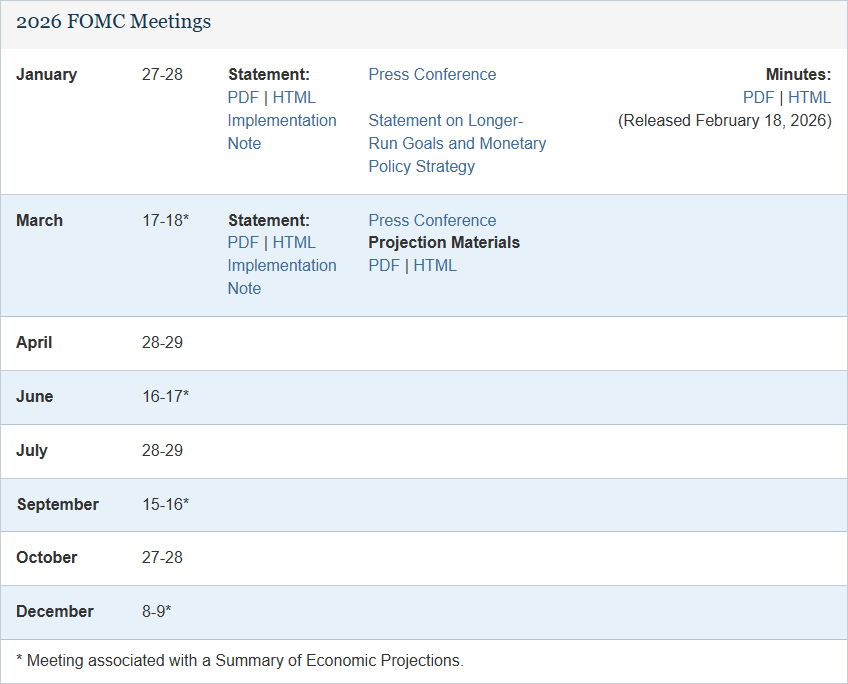The image size is (848, 684).
Task: Click the 'March' month label
Action: pos(39,221)
